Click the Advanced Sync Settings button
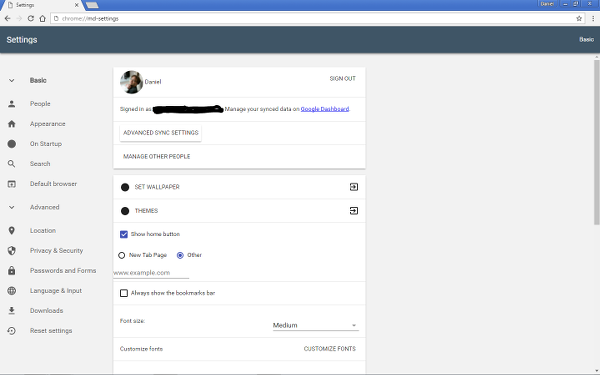 (161, 133)
